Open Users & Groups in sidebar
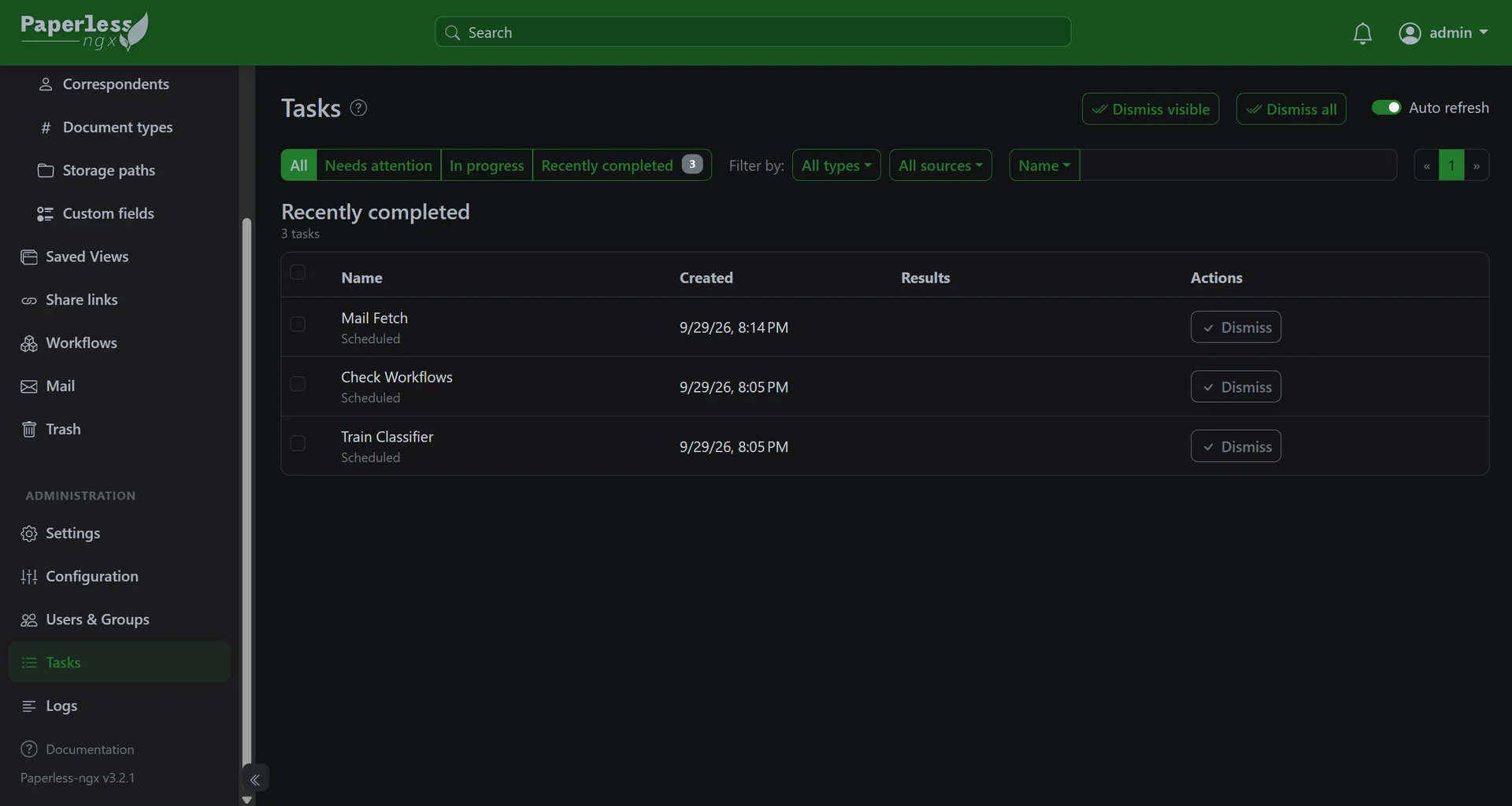Viewport: 1512px width, 806px height. (x=97, y=619)
